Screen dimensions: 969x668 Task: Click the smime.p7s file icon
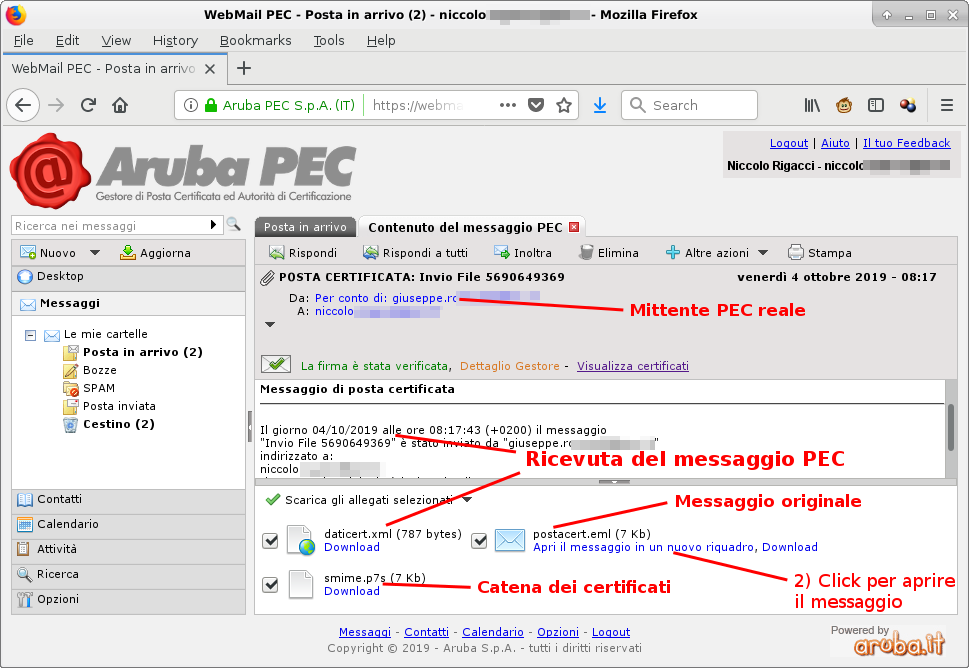301,584
